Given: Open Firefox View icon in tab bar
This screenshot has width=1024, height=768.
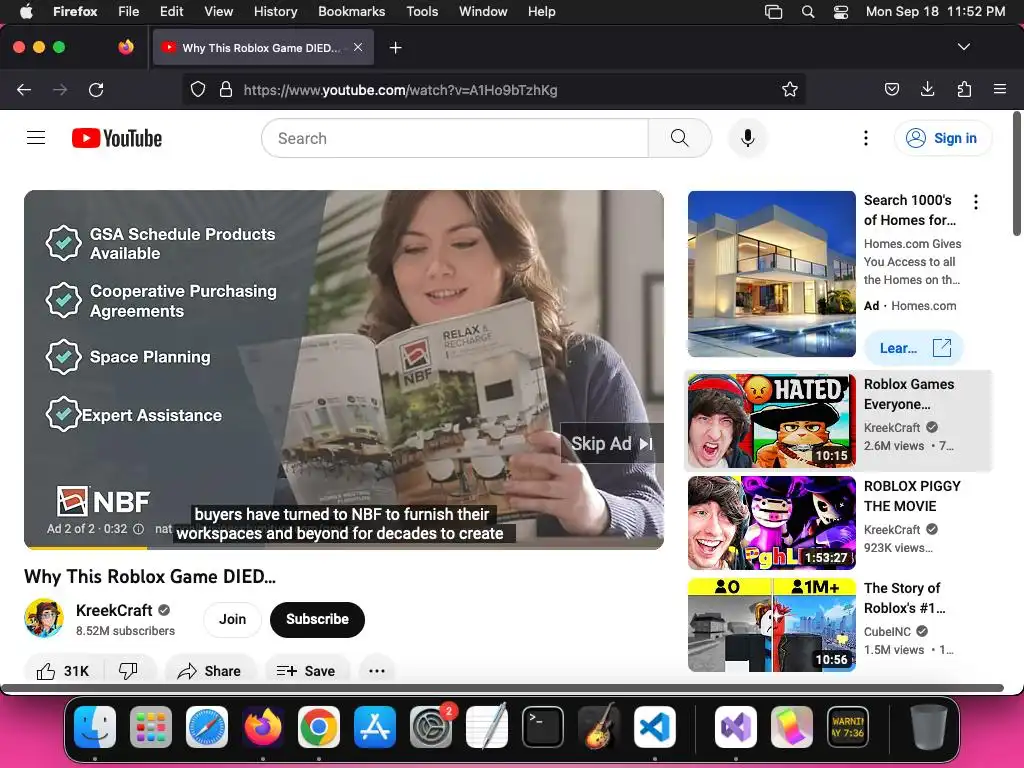Looking at the screenshot, I should click(x=126, y=47).
